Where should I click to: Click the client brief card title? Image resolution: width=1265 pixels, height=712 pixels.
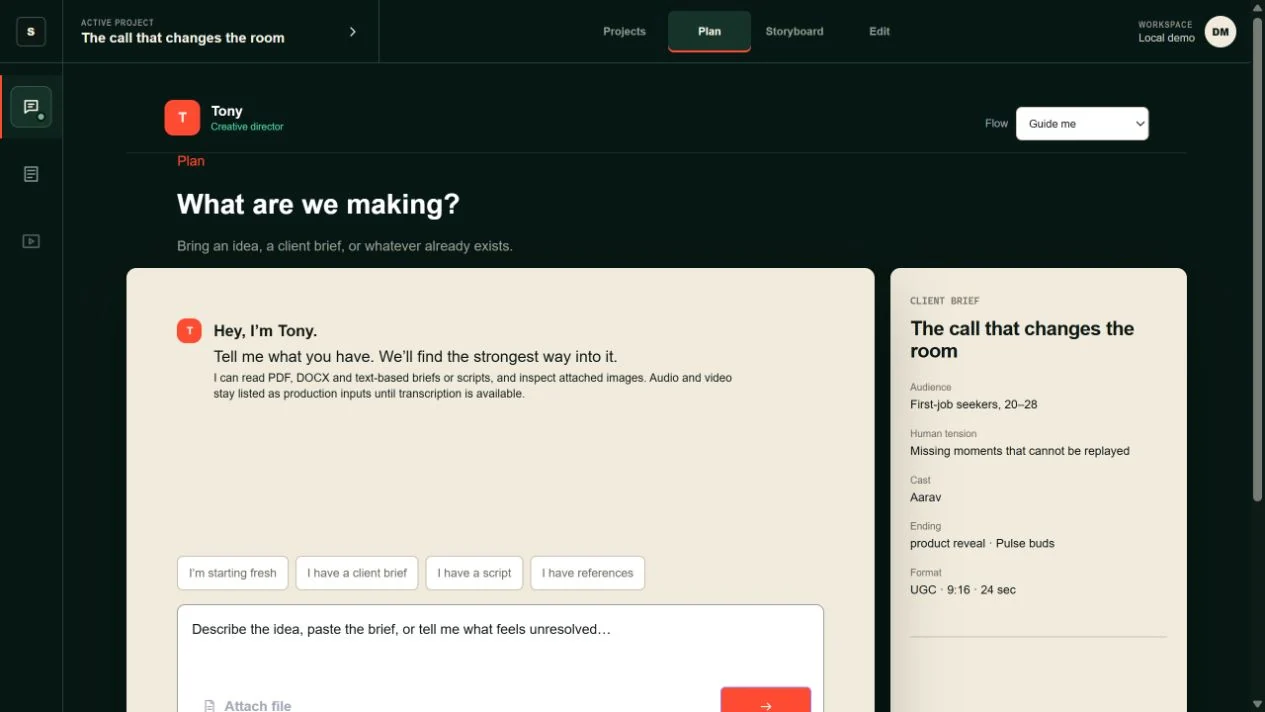(1022, 340)
